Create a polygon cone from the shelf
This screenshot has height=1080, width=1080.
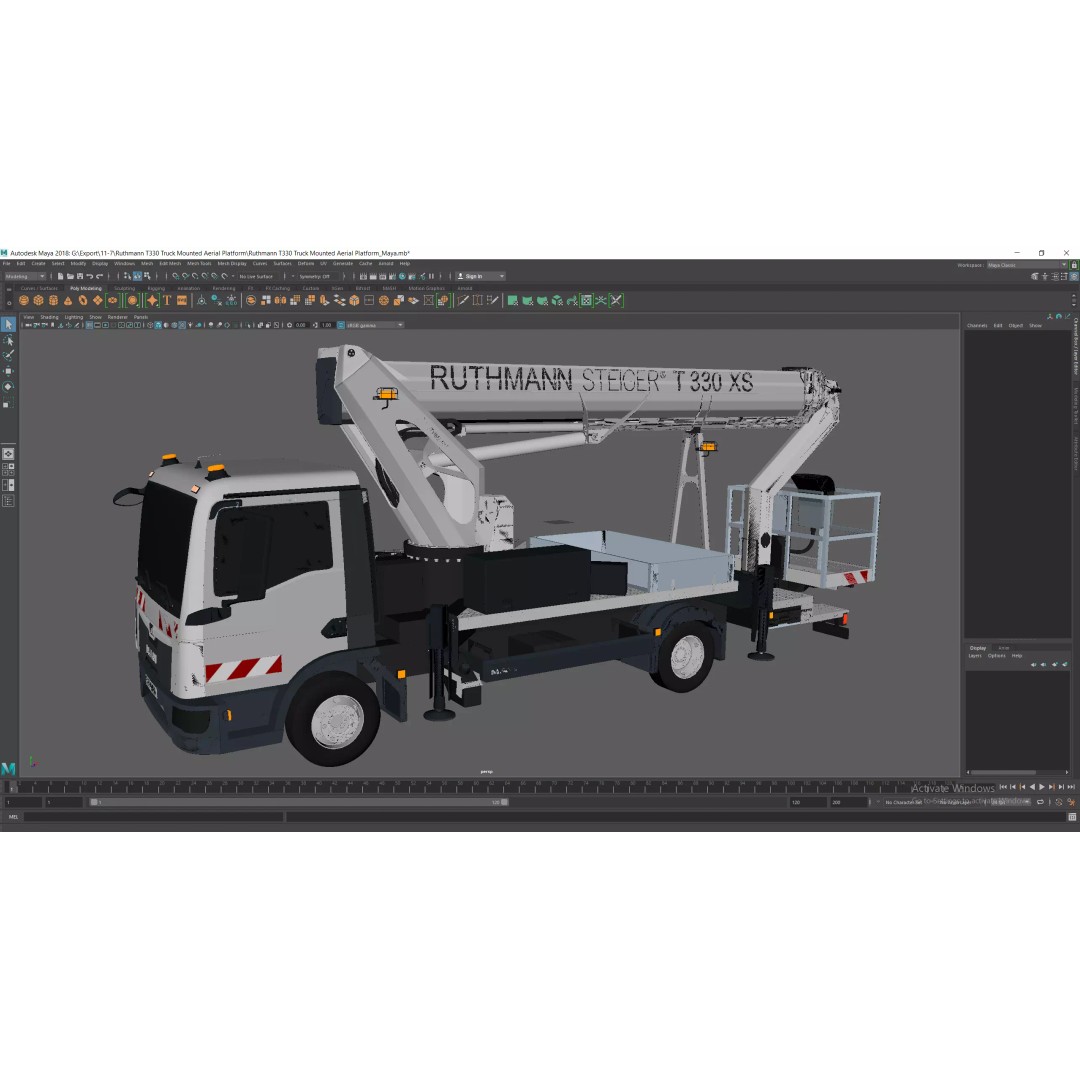(68, 300)
